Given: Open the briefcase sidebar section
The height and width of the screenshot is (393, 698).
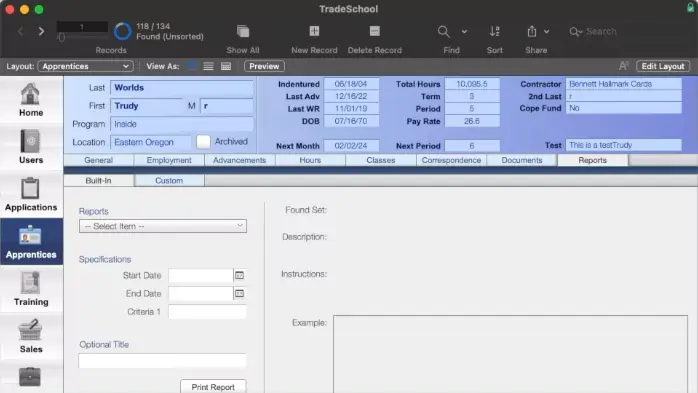Looking at the screenshot, I should coord(30,377).
